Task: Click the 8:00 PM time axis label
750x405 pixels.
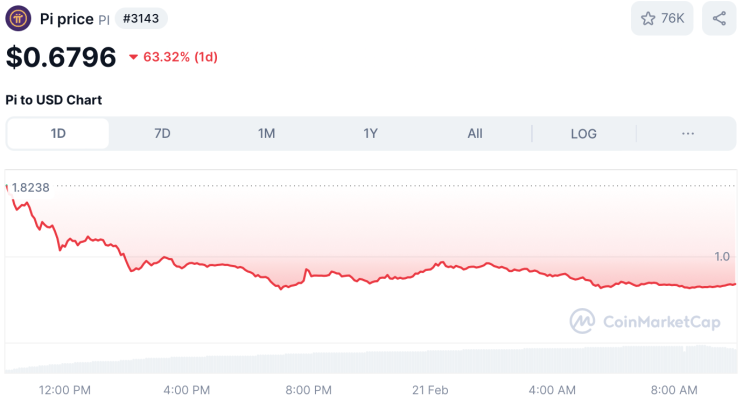Action: coord(308,389)
